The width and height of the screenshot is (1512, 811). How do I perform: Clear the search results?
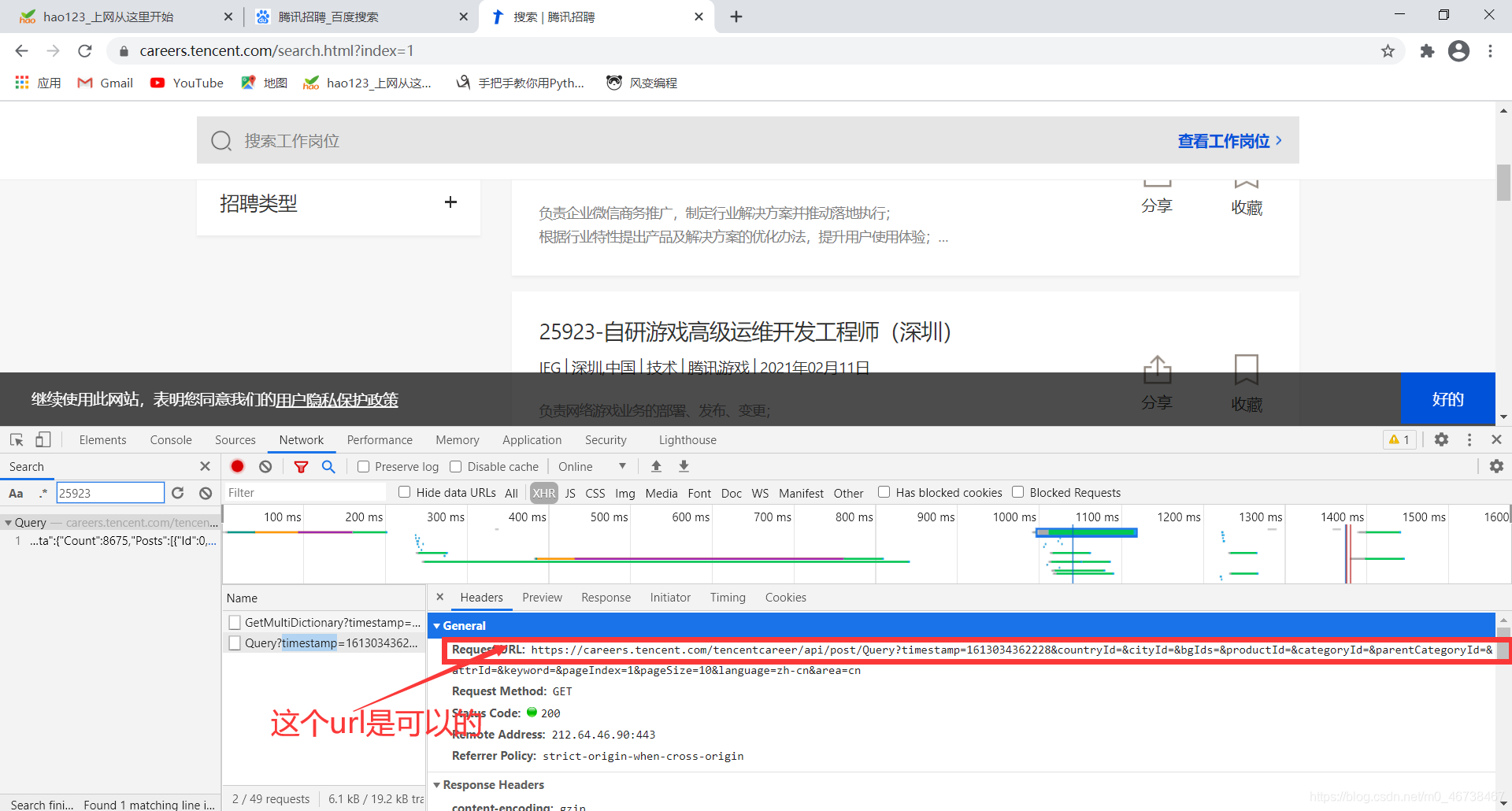click(x=206, y=493)
